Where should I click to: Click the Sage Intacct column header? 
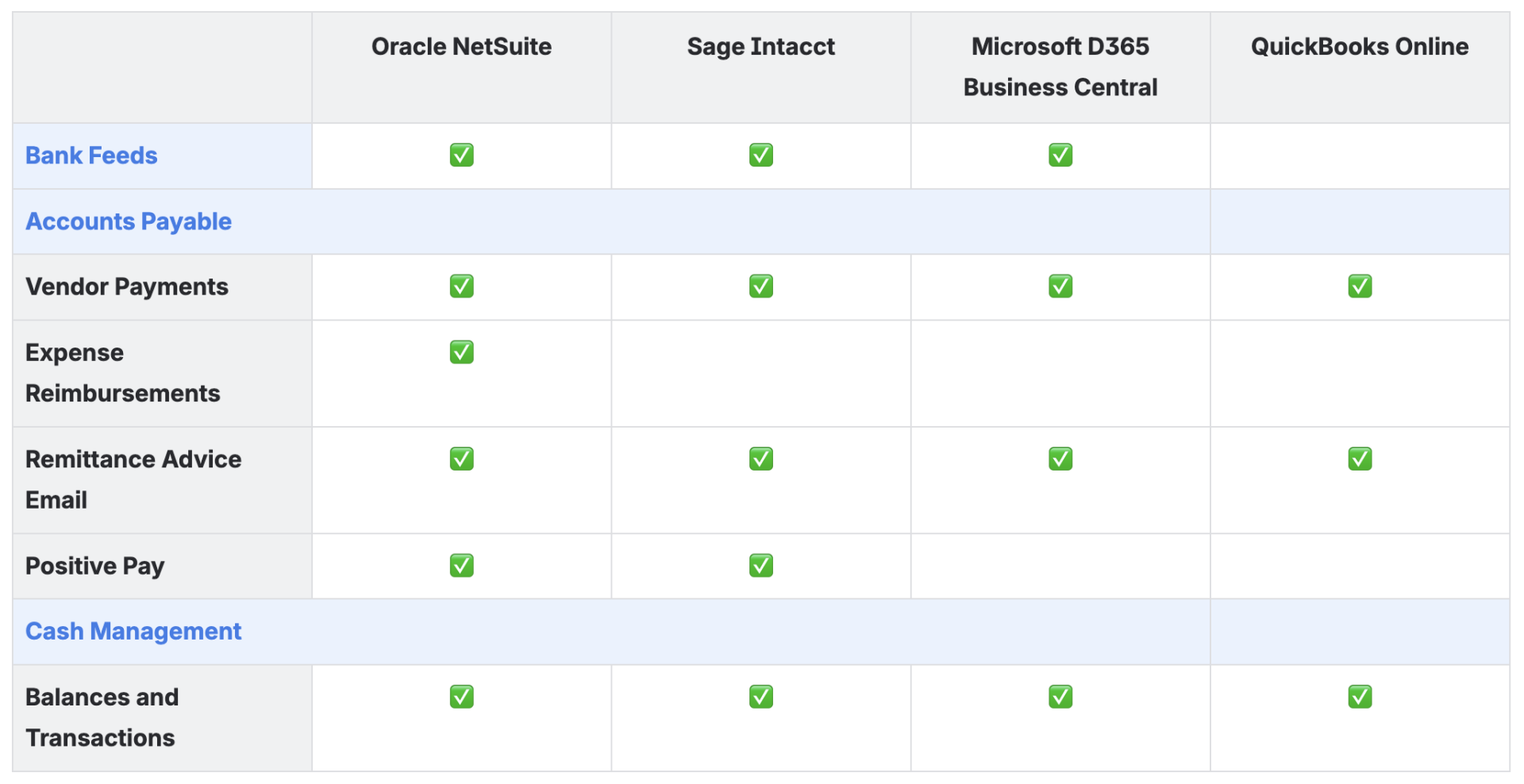pyautogui.click(x=760, y=47)
